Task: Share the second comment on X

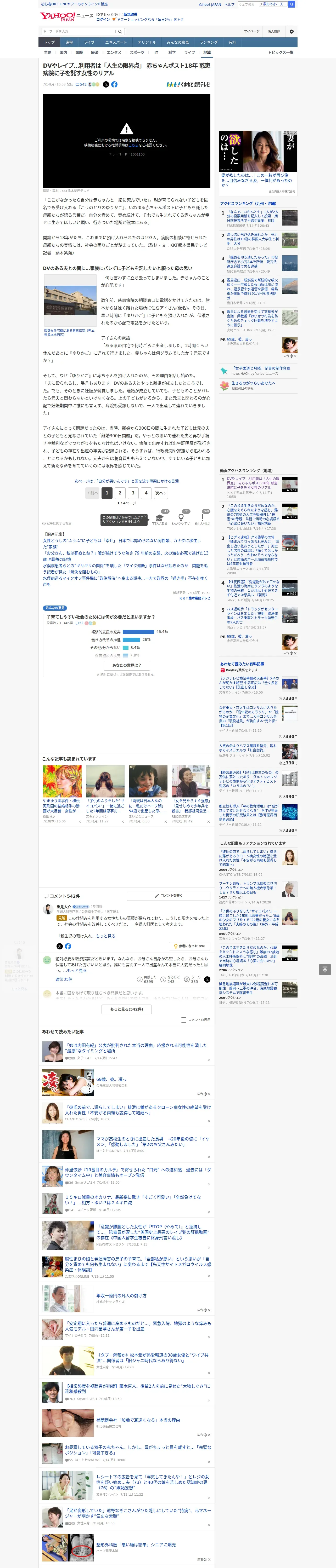Action: [x=207, y=979]
